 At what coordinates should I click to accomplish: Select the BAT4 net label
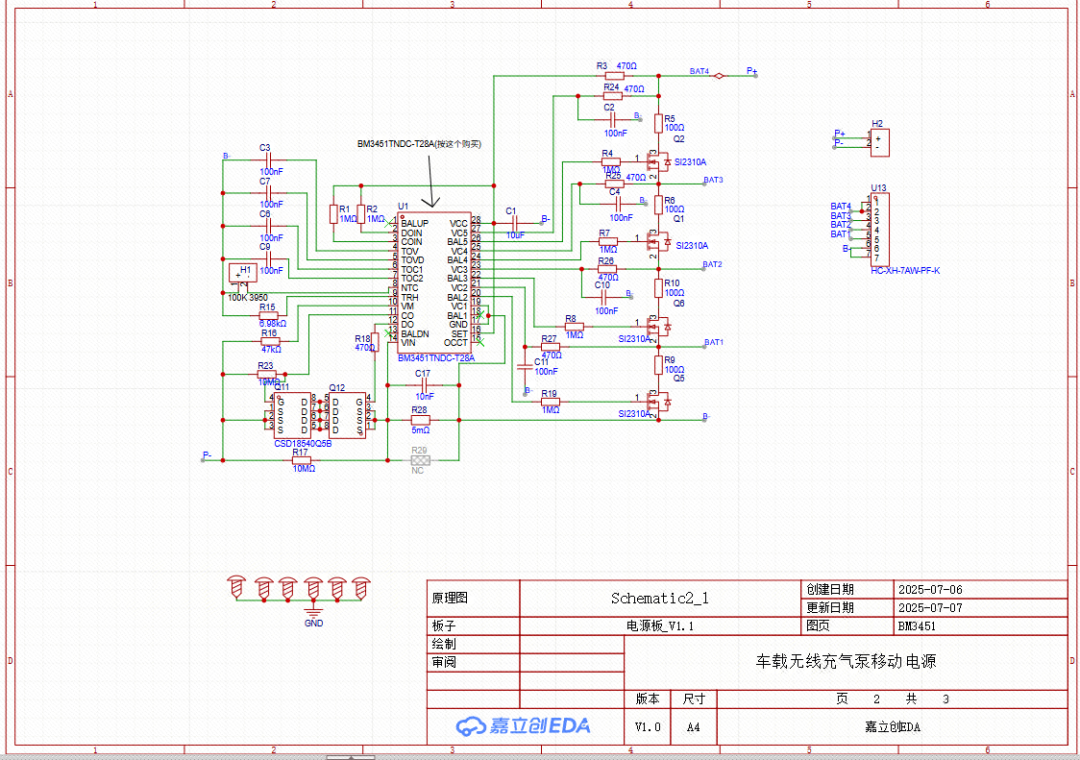click(x=699, y=72)
